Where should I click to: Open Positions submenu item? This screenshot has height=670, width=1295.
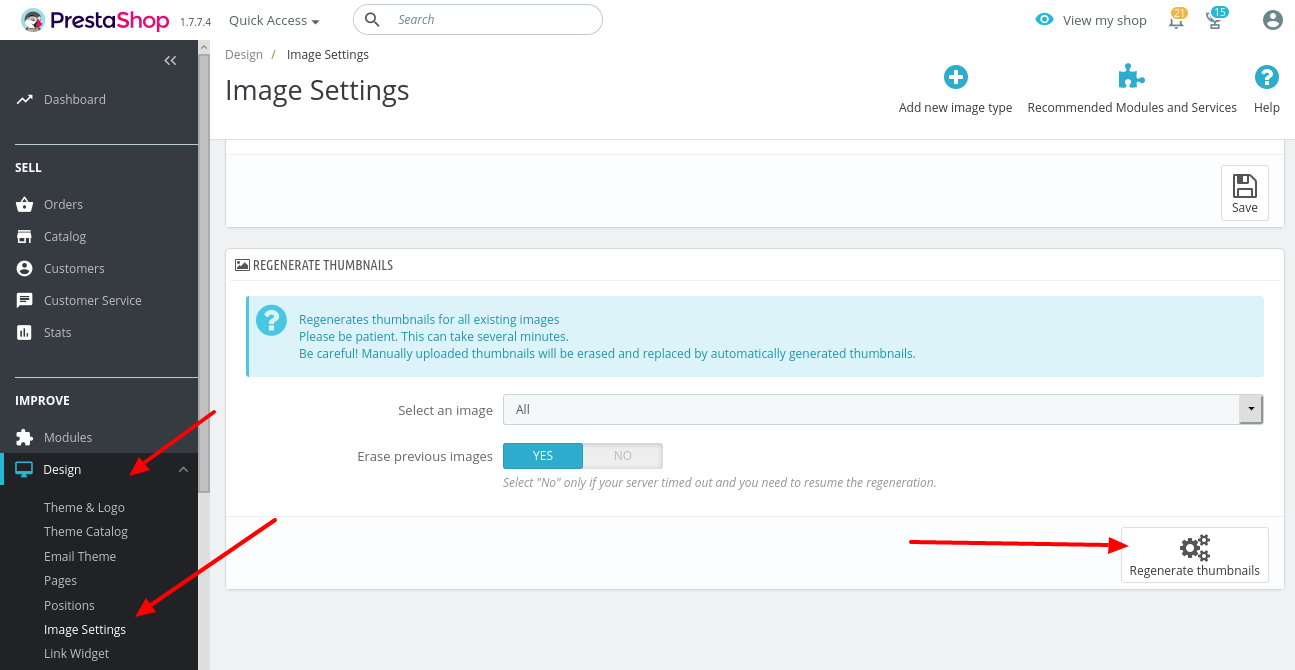point(69,606)
